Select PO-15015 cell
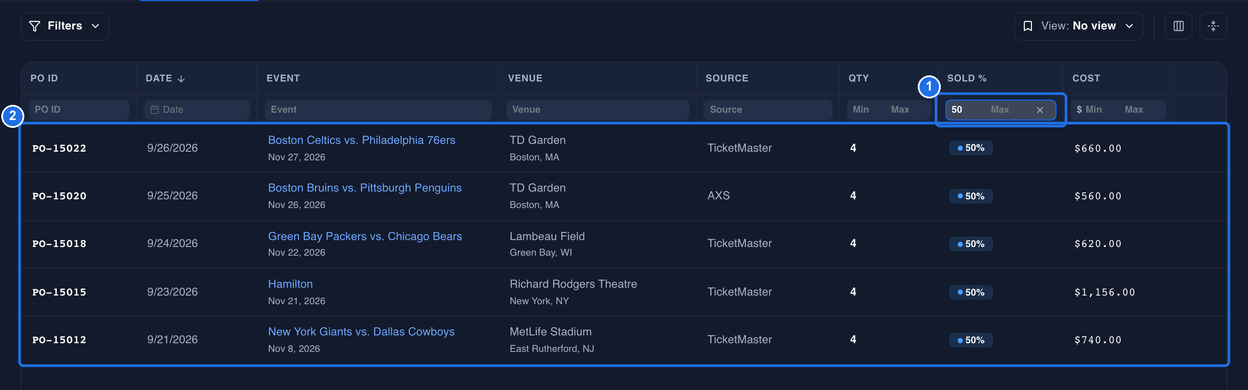 pos(59,292)
